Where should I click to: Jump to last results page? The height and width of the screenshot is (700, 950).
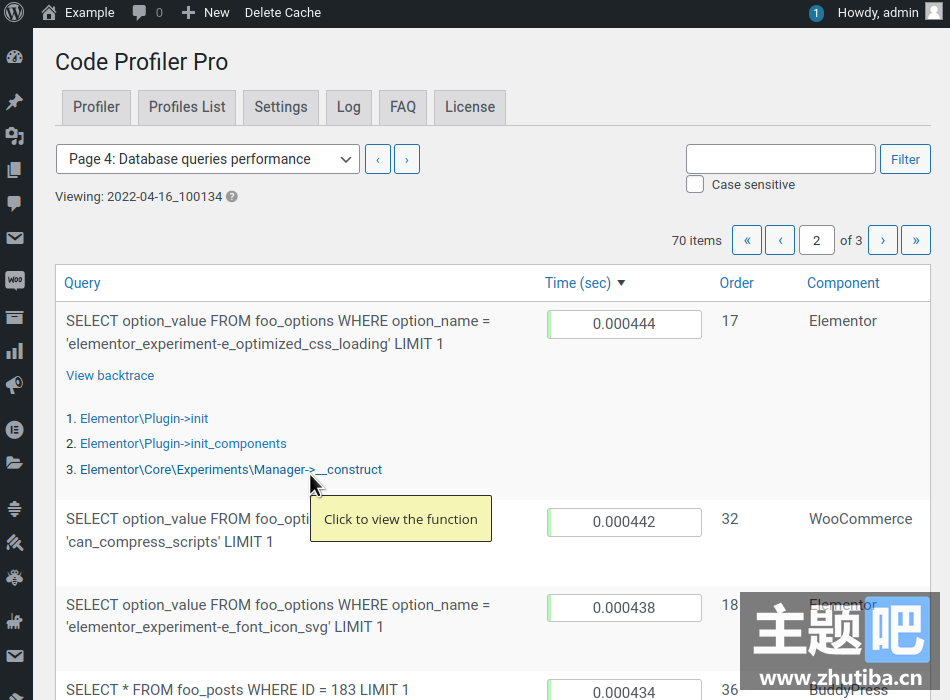[916, 241]
